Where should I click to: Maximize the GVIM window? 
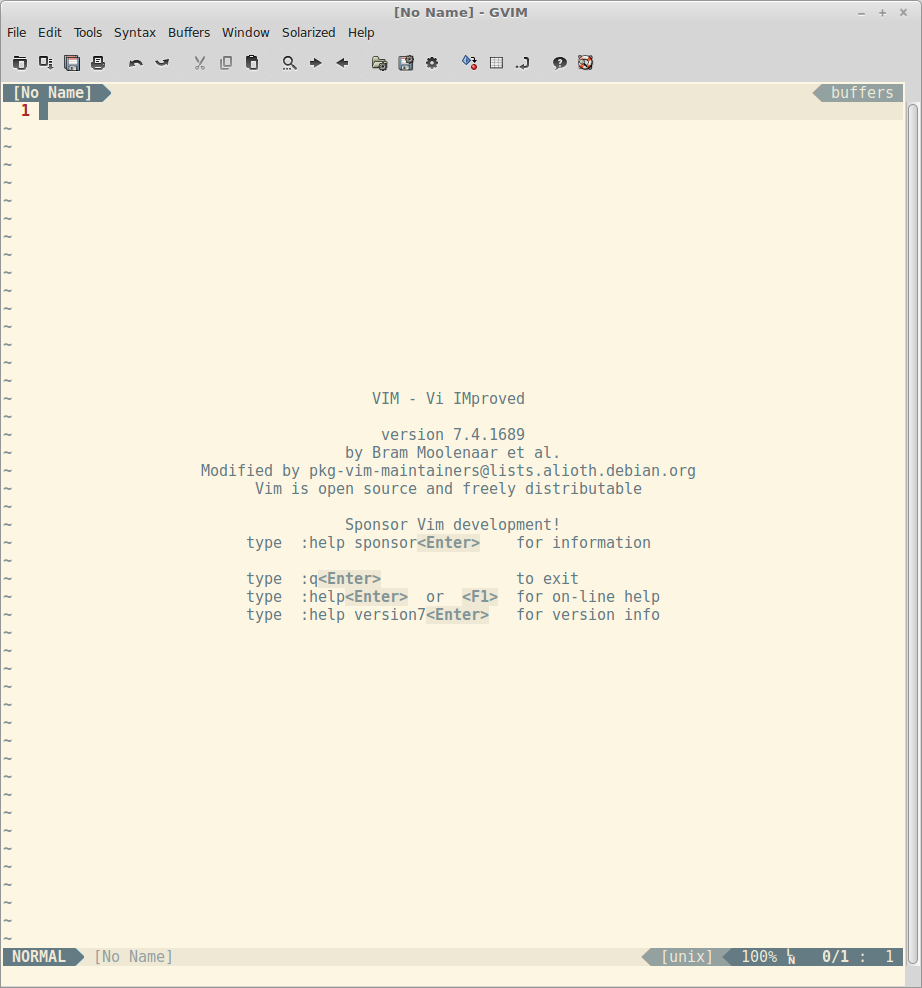point(882,13)
